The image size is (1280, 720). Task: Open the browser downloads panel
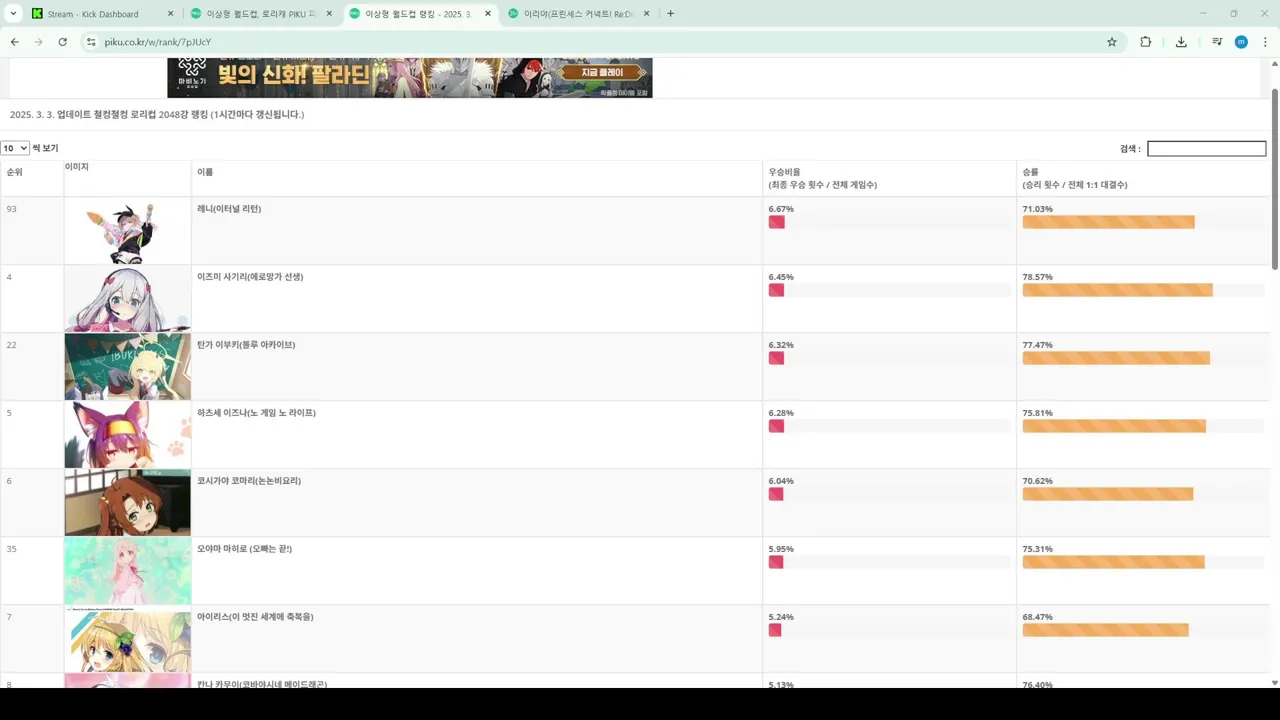1181,42
